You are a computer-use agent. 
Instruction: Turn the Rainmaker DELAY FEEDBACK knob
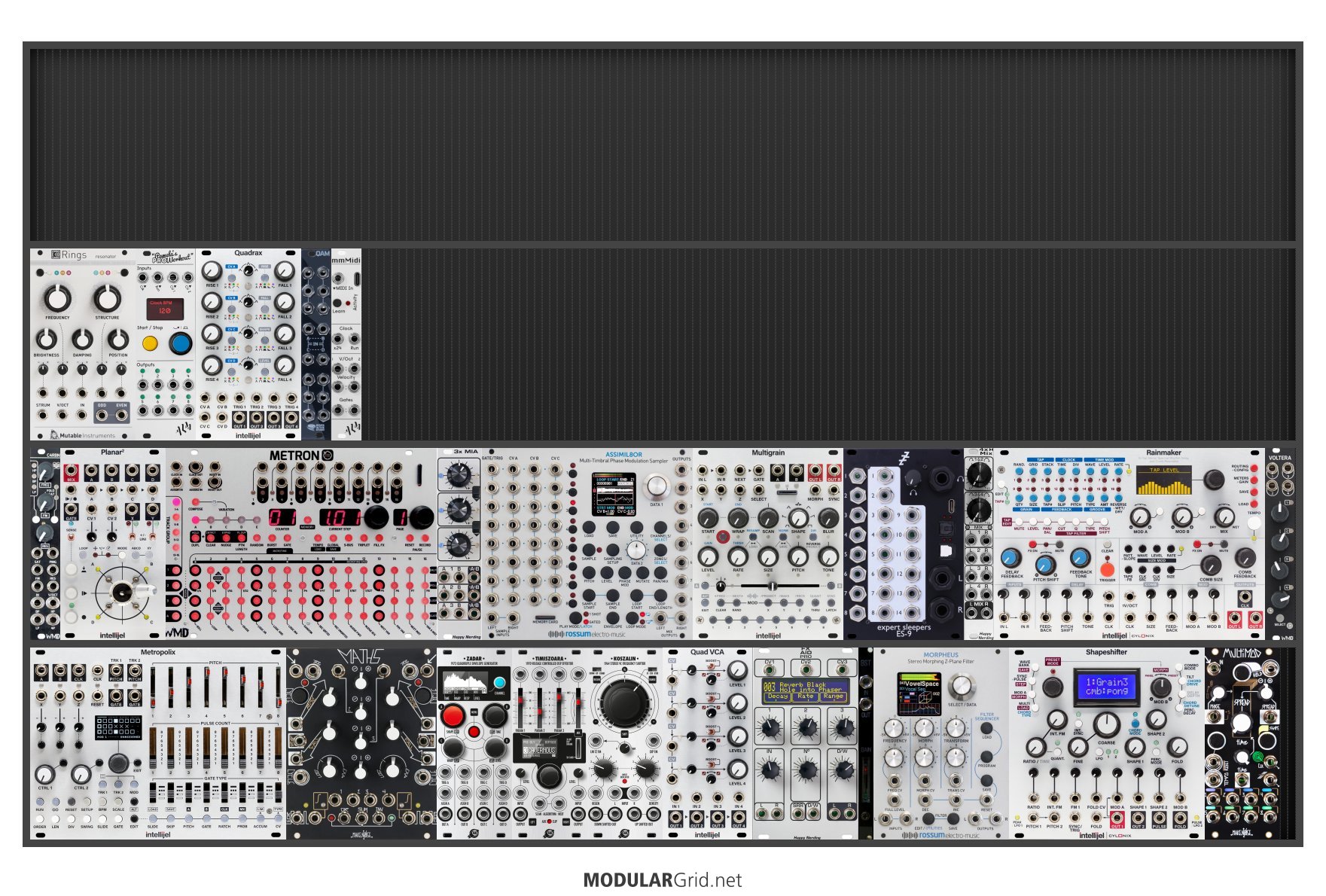tap(1011, 558)
